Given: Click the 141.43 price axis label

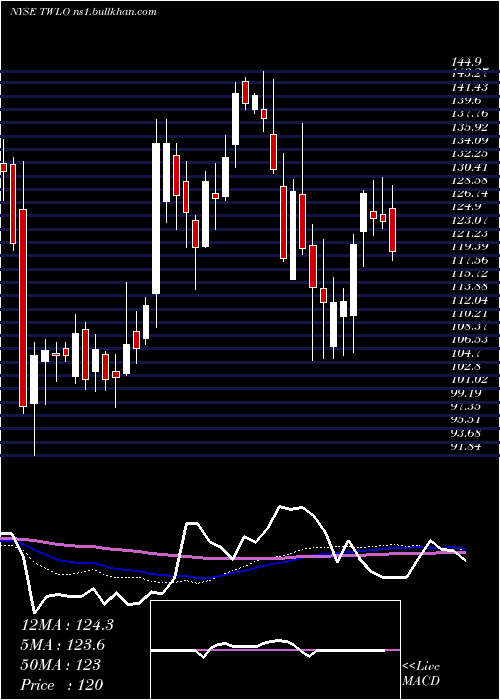Looking at the screenshot, I should [470, 88].
